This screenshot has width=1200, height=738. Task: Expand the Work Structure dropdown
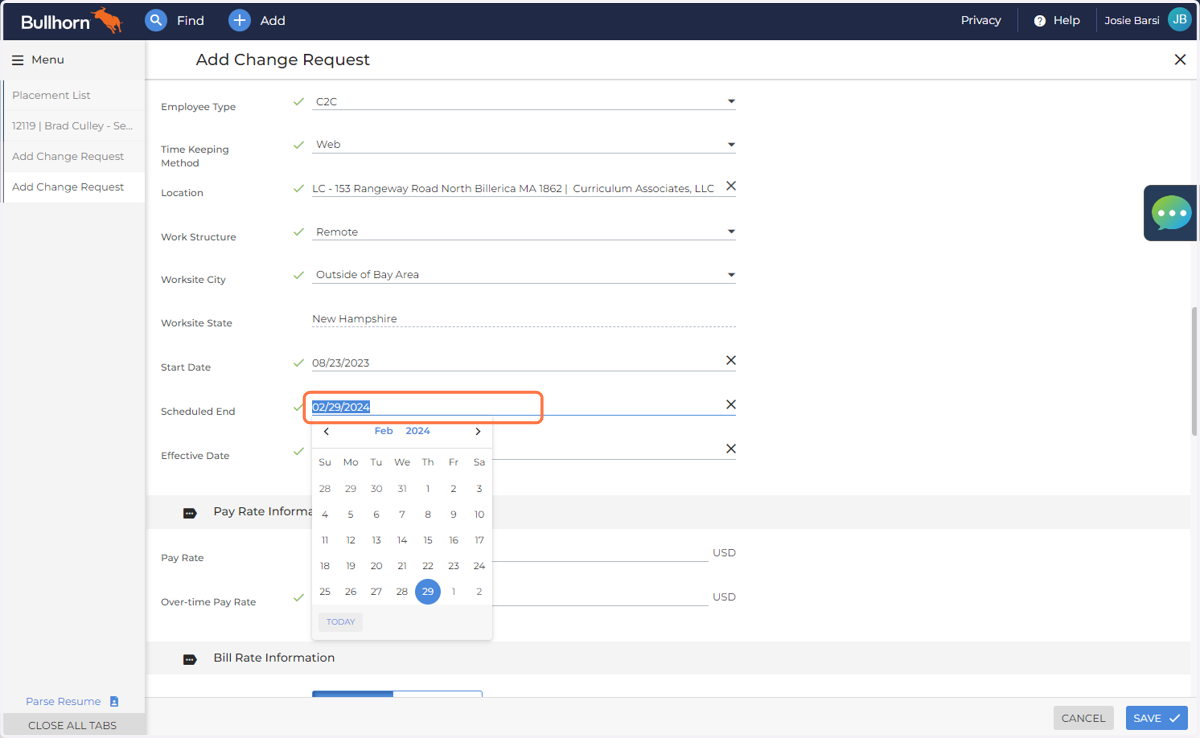point(731,232)
